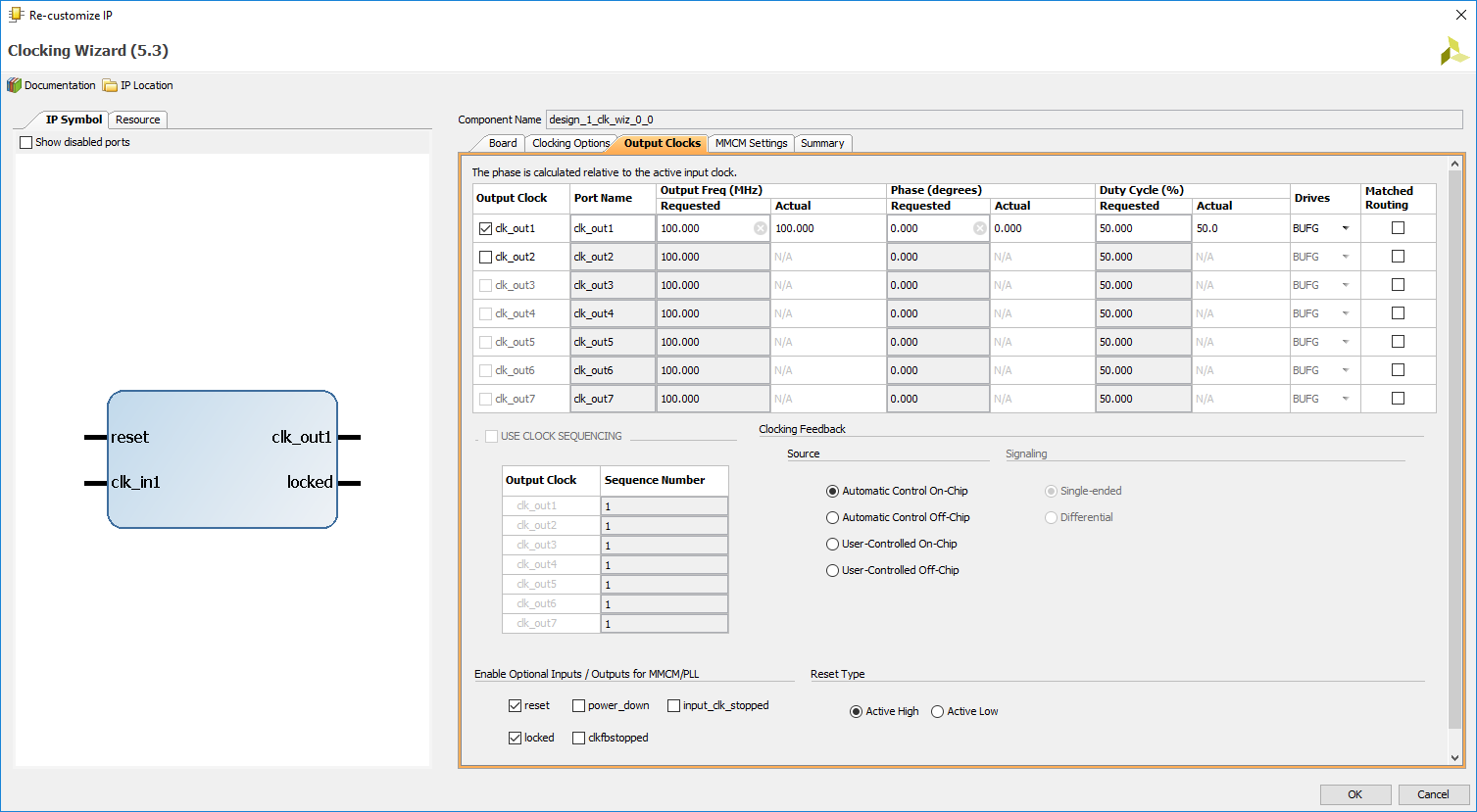Edit the Component Name field
Image resolution: width=1477 pixels, height=812 pixels.
pos(1004,119)
